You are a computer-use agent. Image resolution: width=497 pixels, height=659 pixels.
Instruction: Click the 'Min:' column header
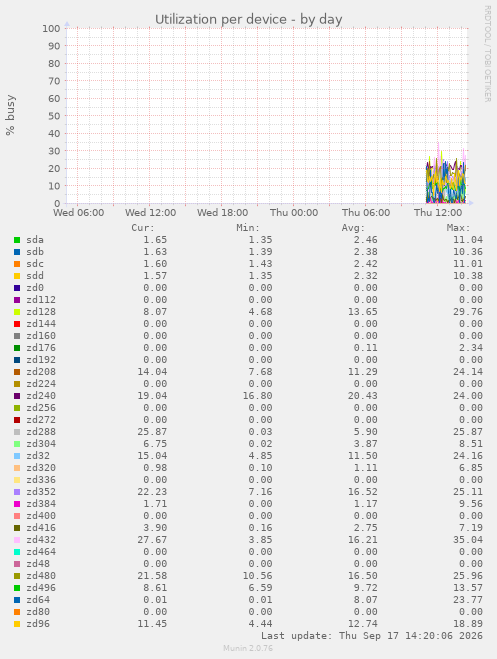point(248,228)
